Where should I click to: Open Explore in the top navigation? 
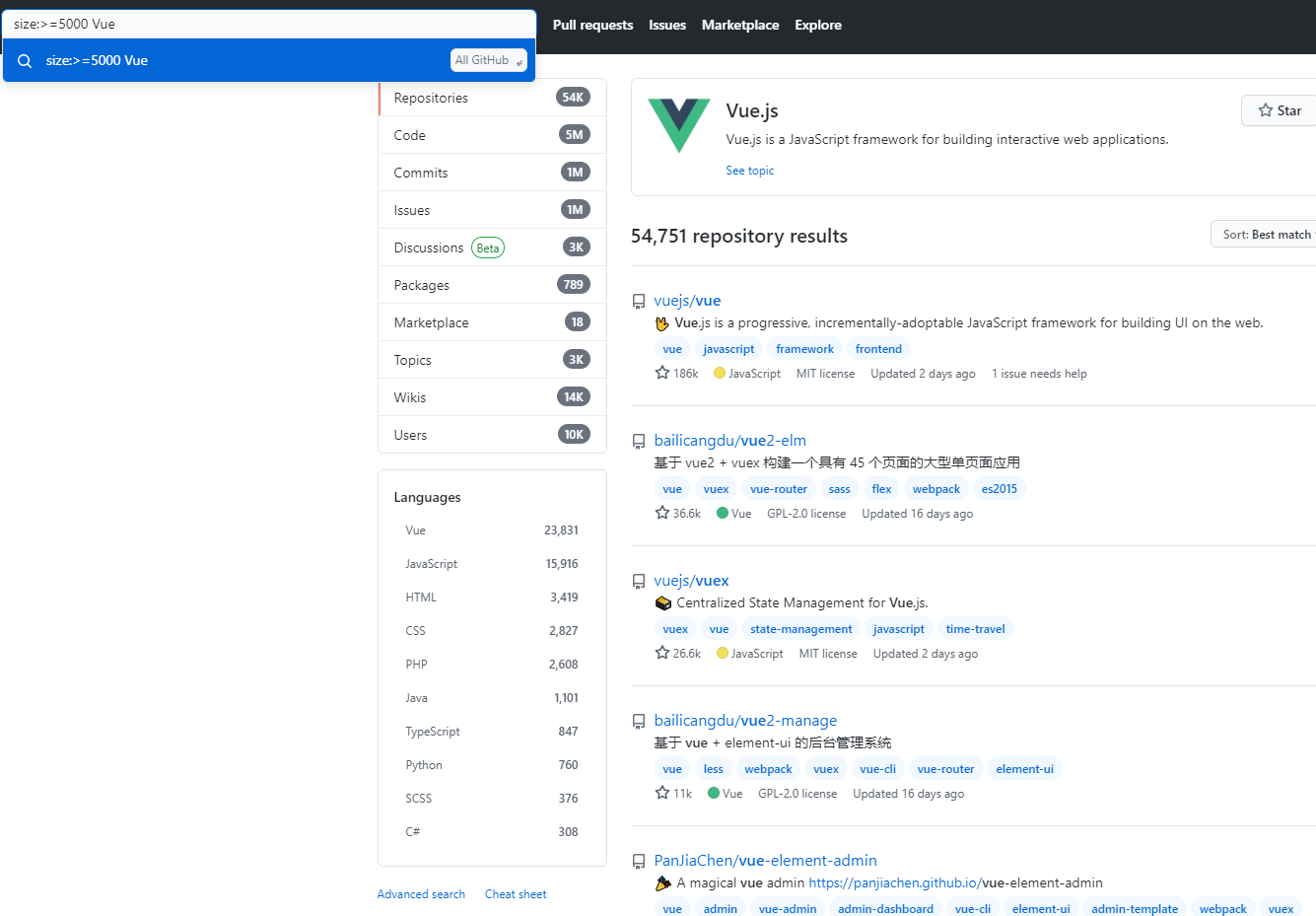[x=818, y=25]
